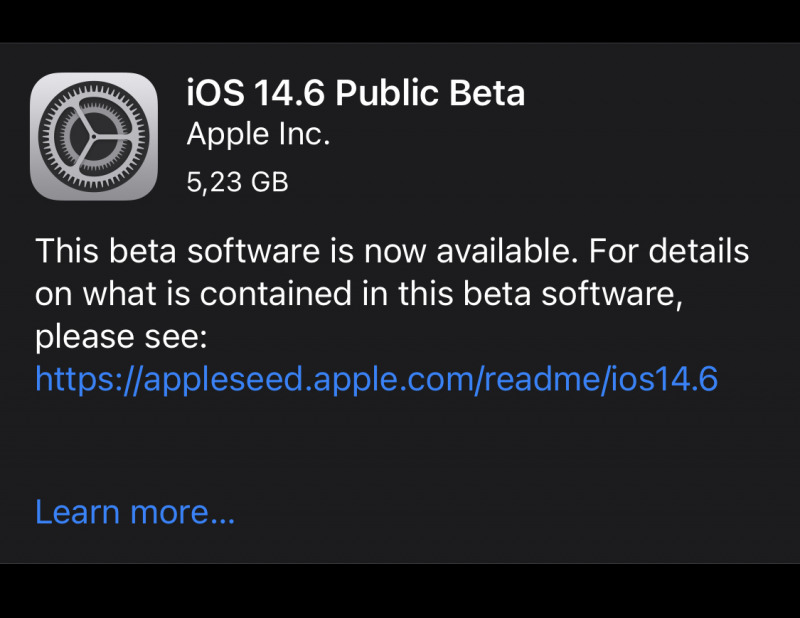800x618 pixels.
Task: Tap the Settings gear icon
Action: coord(94,137)
